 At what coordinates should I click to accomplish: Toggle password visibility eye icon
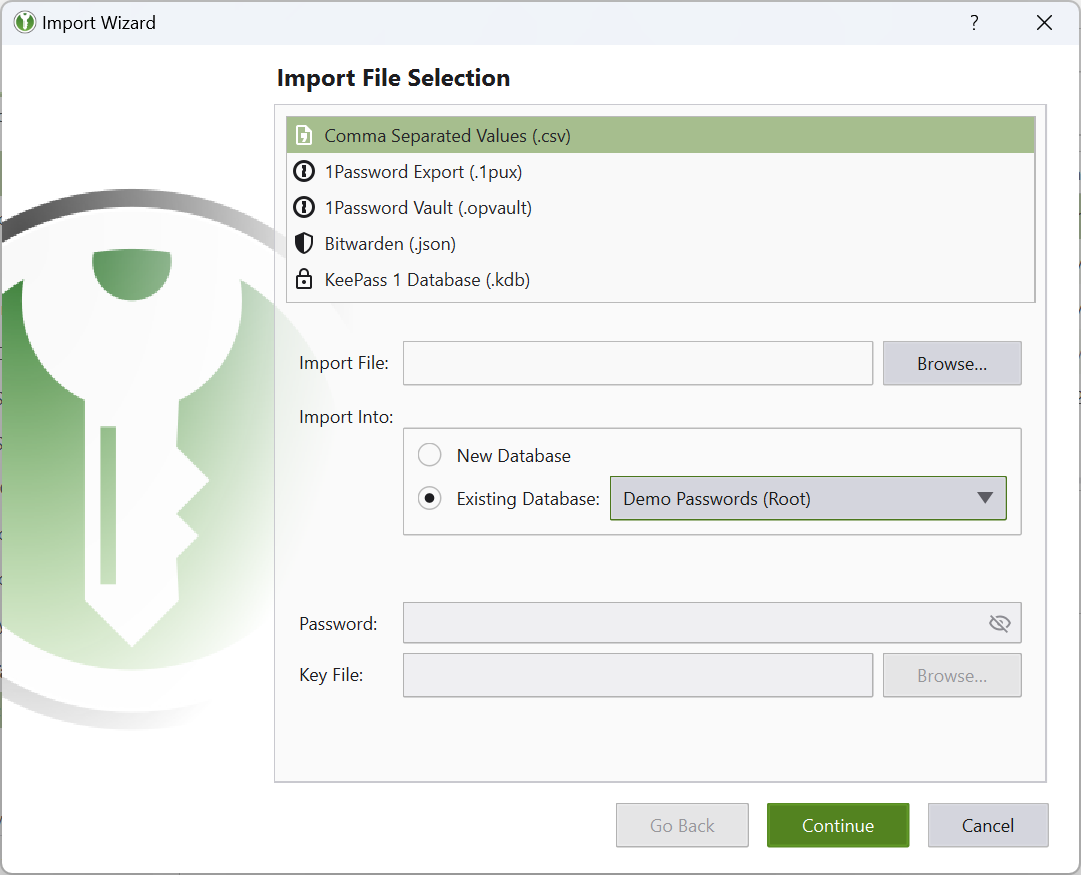[x=999, y=623]
